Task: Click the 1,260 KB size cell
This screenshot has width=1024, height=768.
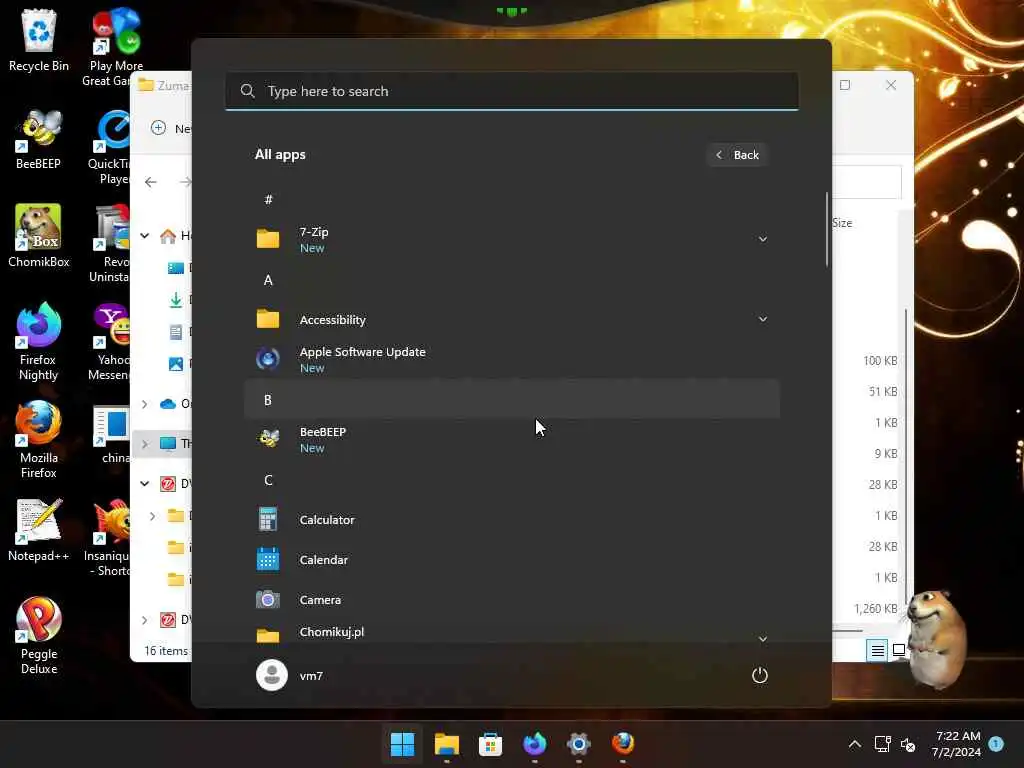Action: tap(876, 609)
